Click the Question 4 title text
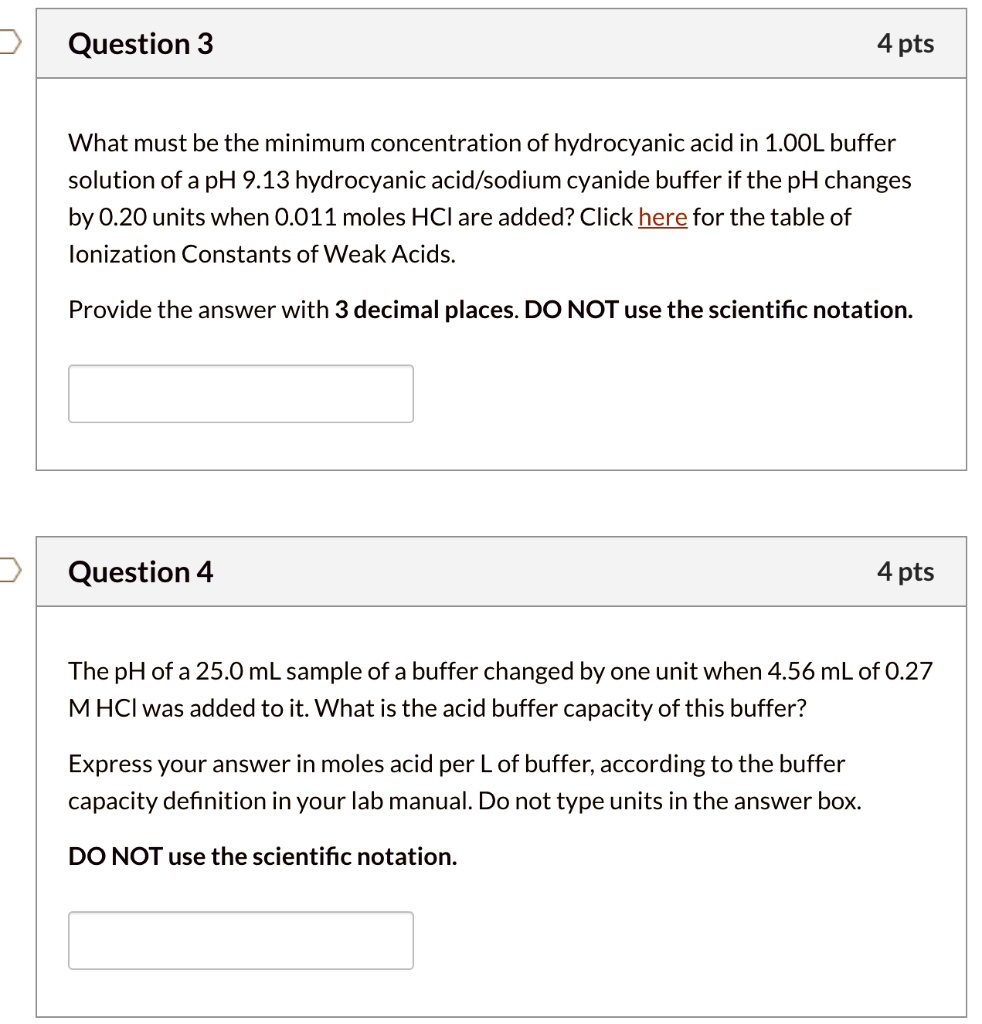982x1024 pixels. tap(139, 571)
